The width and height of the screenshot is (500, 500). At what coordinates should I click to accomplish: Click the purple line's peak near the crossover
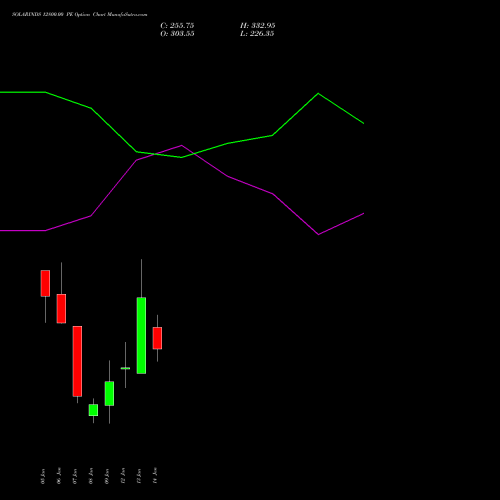(181, 145)
